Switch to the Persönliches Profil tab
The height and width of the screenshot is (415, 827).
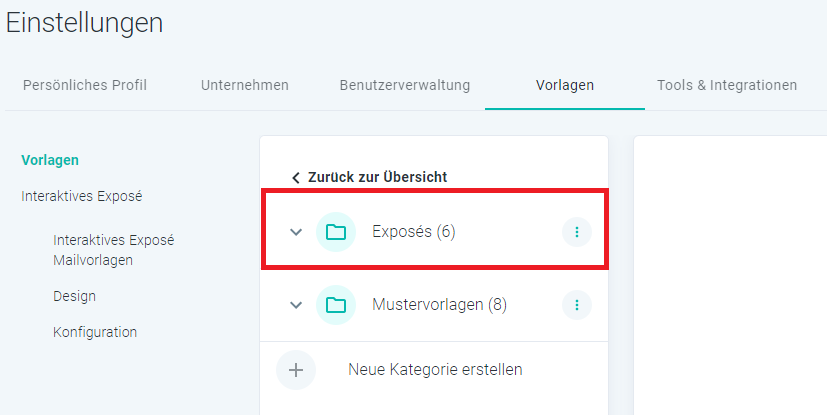(85, 85)
